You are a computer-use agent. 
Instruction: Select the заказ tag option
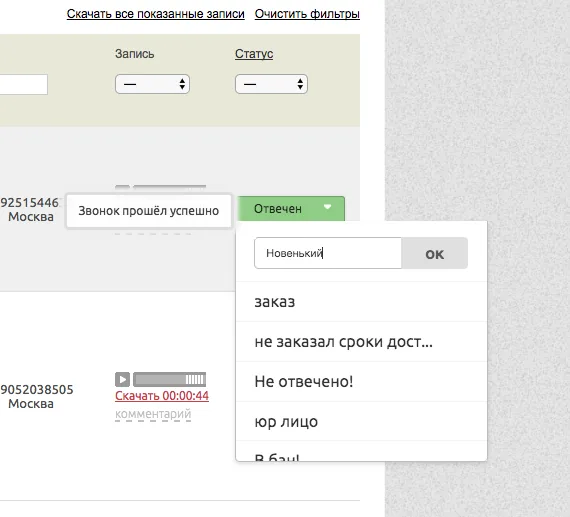coord(361,302)
